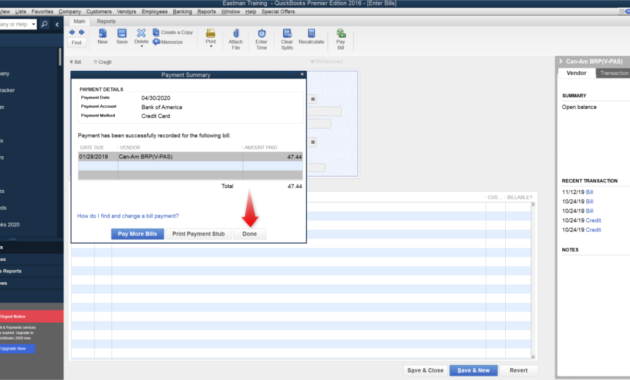Image resolution: width=630 pixels, height=380 pixels.
Task: Click Print Payment Stub button
Action: pos(198,234)
